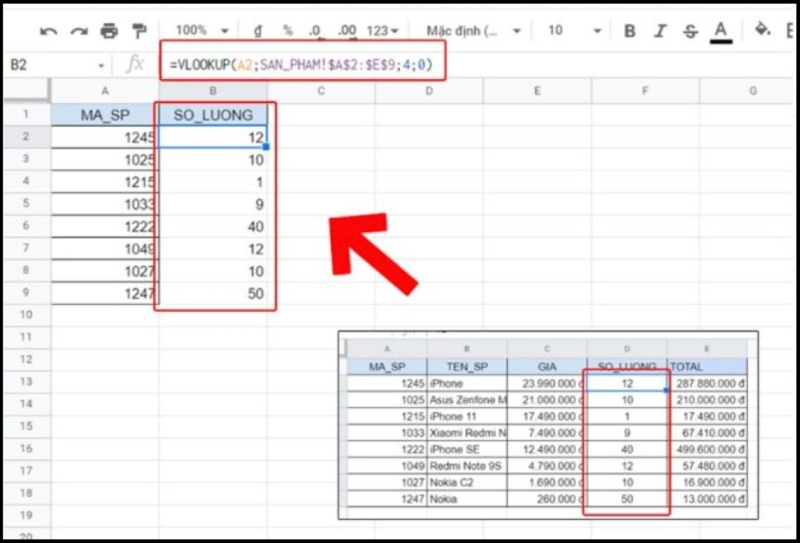Image resolution: width=800 pixels, height=543 pixels.
Task: Select row 15 header
Action: coord(27,426)
